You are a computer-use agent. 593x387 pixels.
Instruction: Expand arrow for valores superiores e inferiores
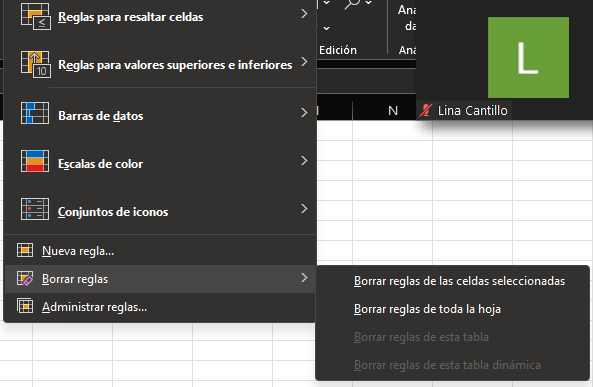tap(304, 62)
